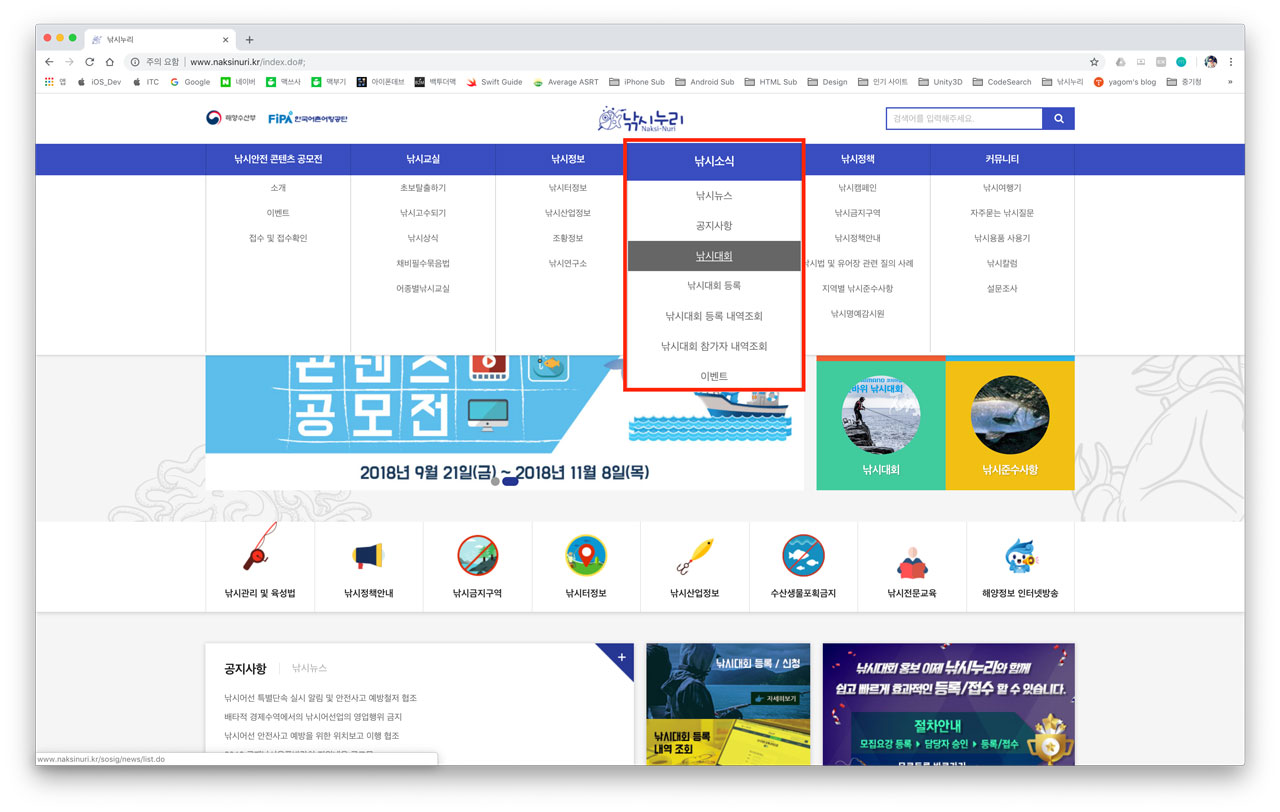Open the 해양정보 인터넷방송 mascot icon
The width and height of the screenshot is (1280, 812).
coord(1020,555)
